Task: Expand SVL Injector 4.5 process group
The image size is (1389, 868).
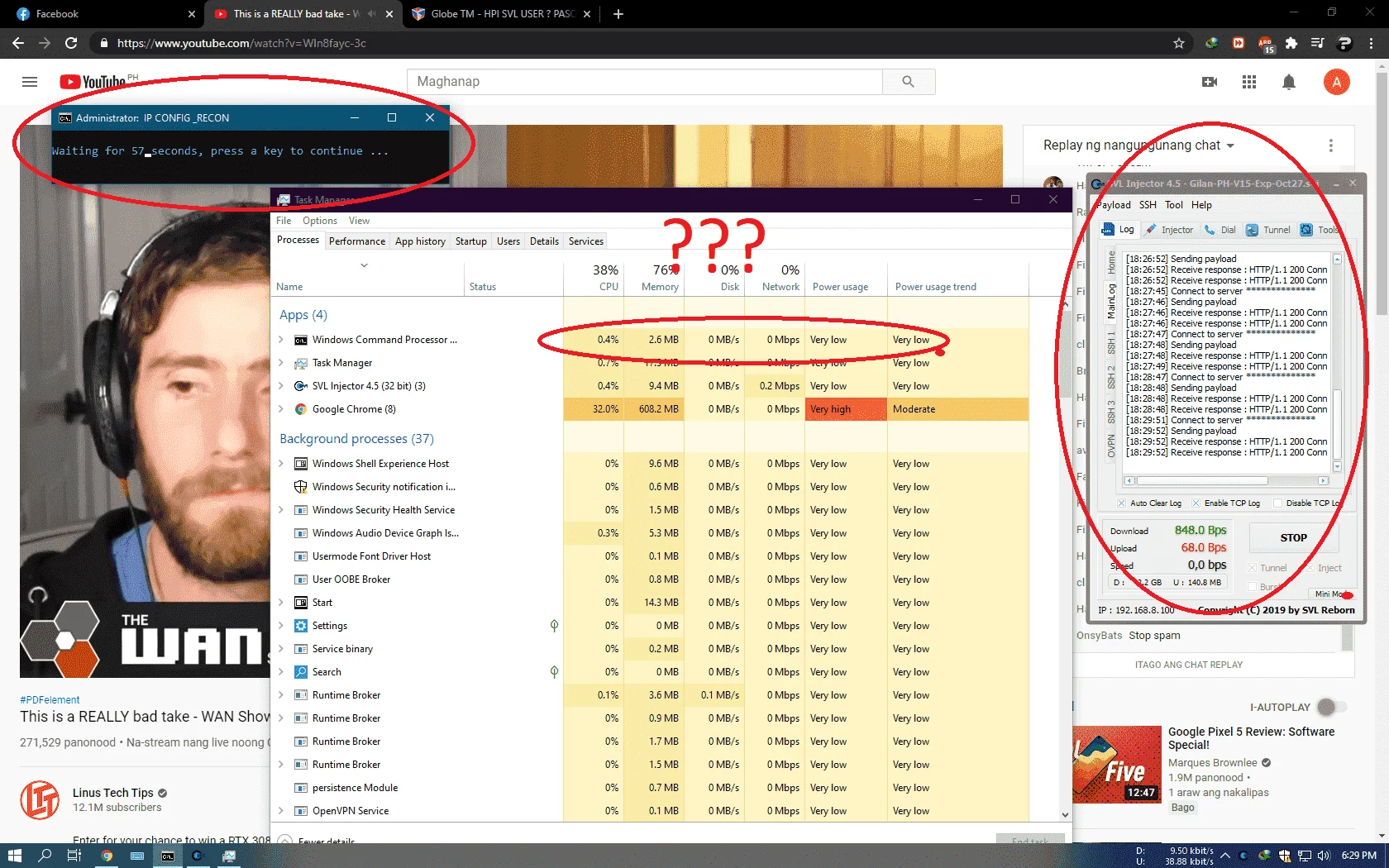Action: pyautogui.click(x=281, y=386)
